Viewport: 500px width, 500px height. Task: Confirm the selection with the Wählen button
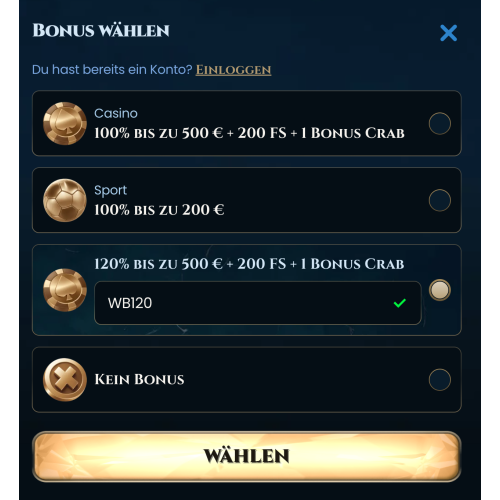click(247, 456)
